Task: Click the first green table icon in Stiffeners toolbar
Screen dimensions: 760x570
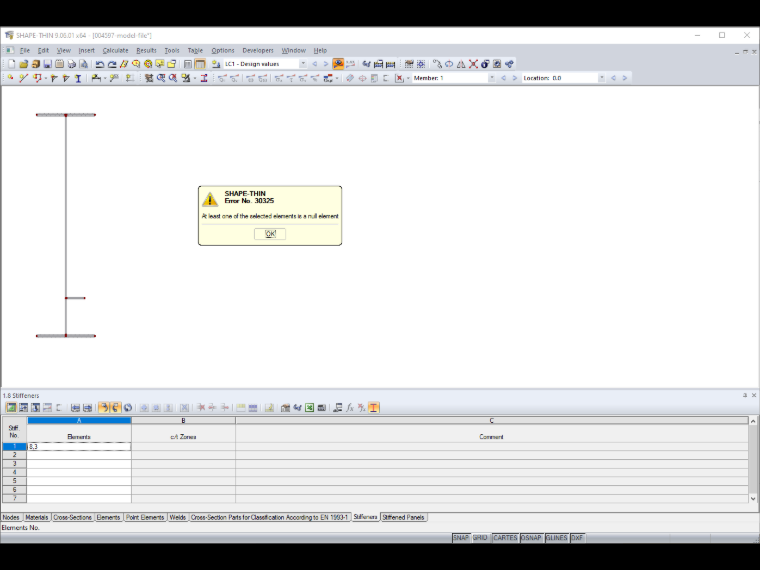Action: [11, 408]
